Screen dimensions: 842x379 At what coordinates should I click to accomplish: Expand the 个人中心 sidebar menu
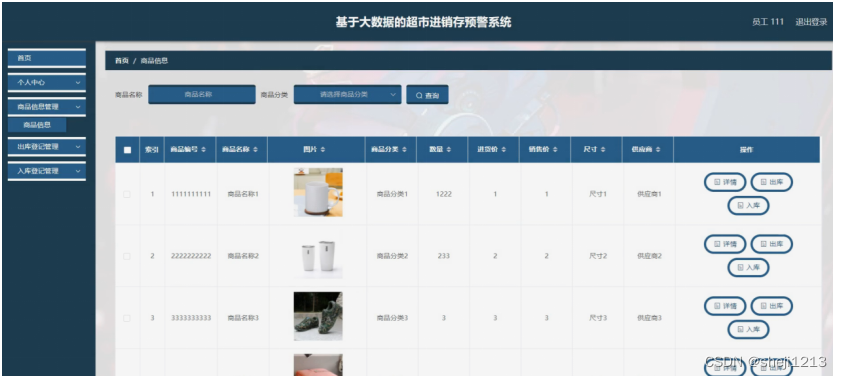47,83
